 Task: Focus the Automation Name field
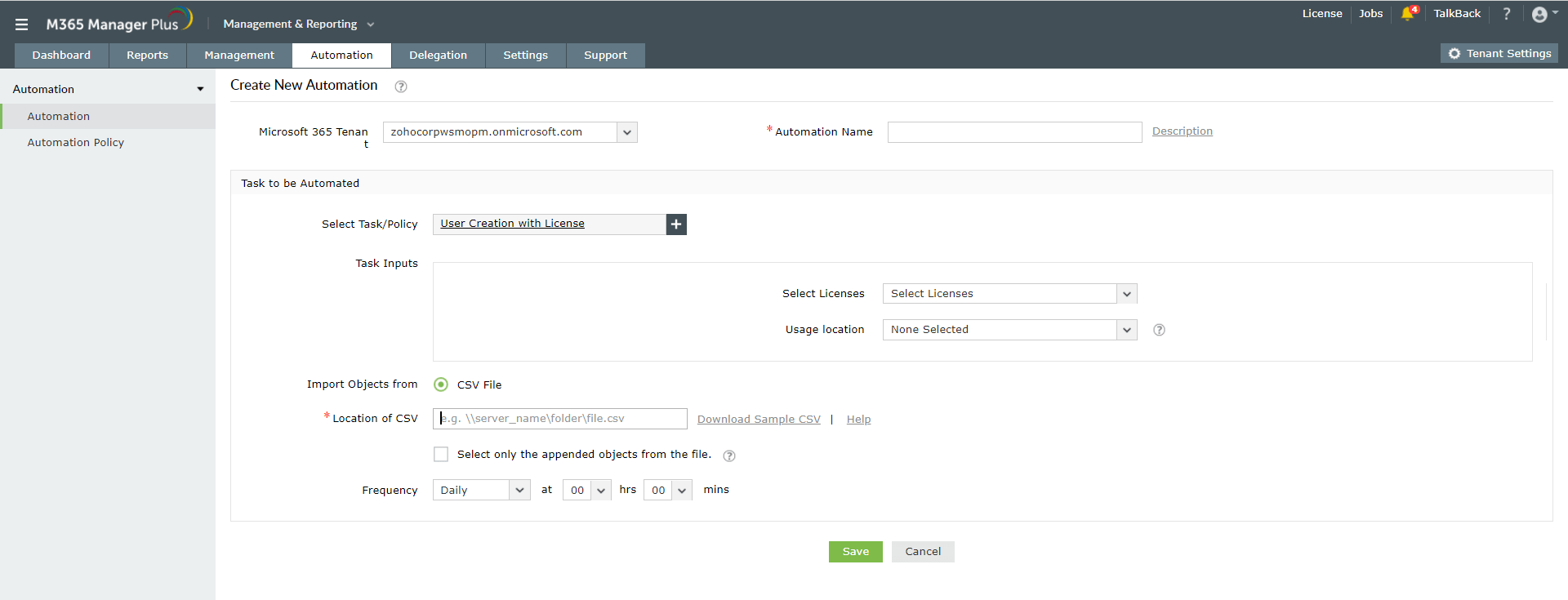tap(1014, 132)
